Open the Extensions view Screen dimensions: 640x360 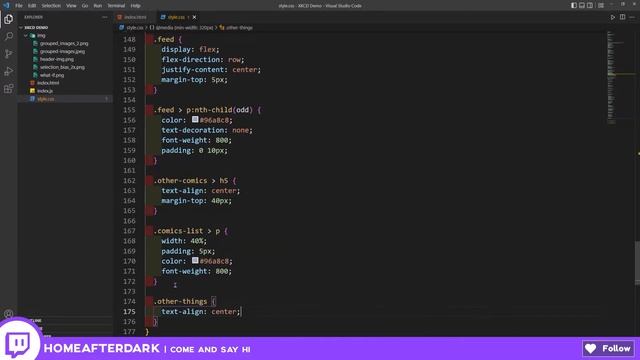(x=9, y=89)
